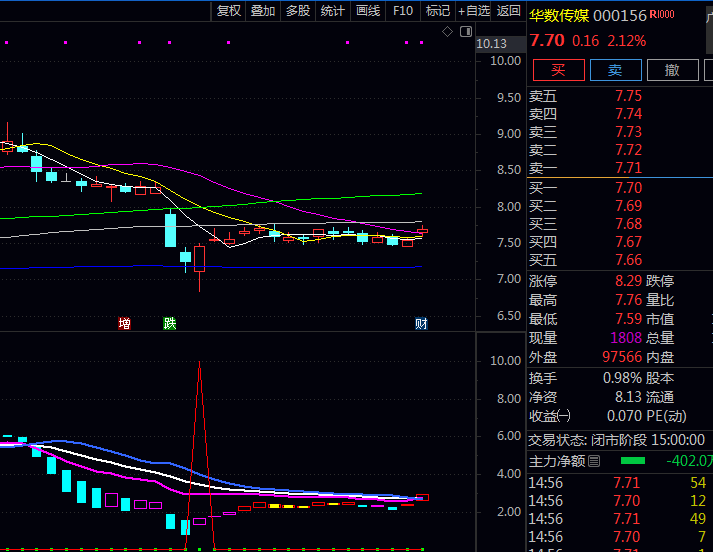Select the 多股 multi-stock view
The image size is (713, 552).
click(x=298, y=11)
